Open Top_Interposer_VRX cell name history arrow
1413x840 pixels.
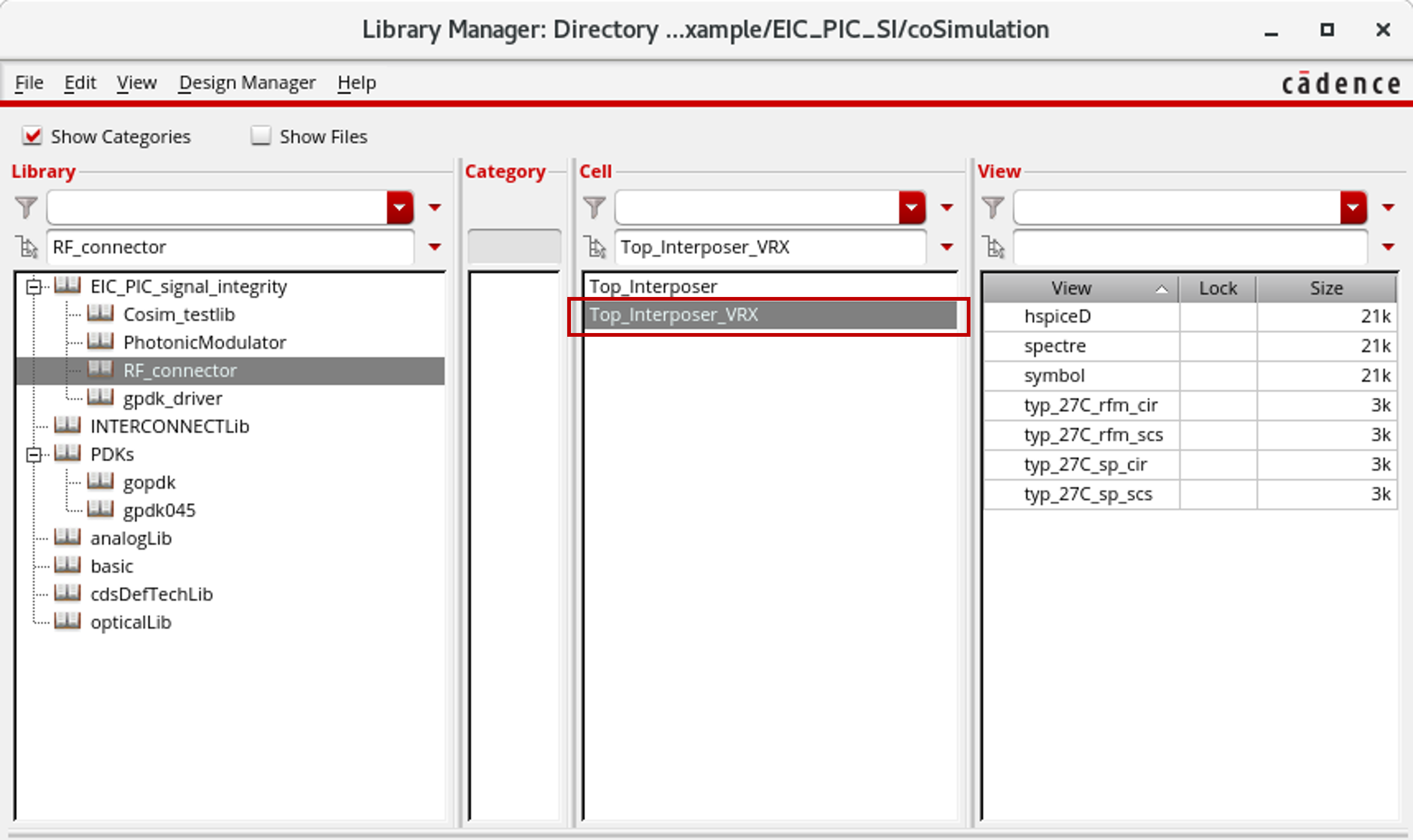947,247
